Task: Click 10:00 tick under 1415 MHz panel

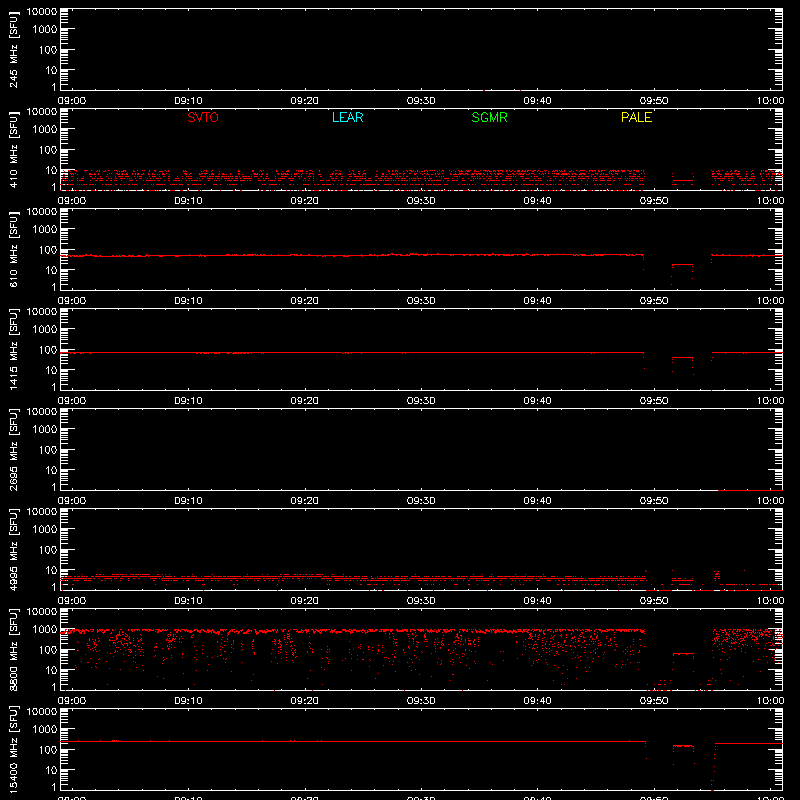Action: click(x=770, y=401)
